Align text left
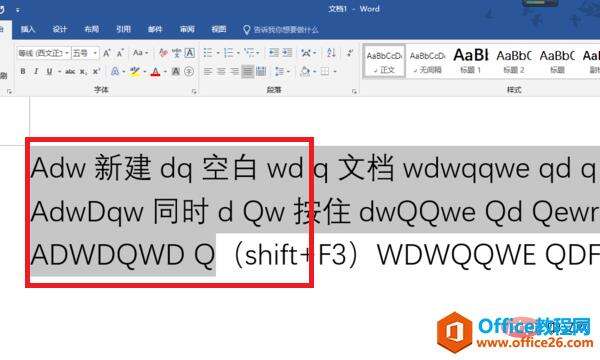600x360 pixels. (208, 71)
